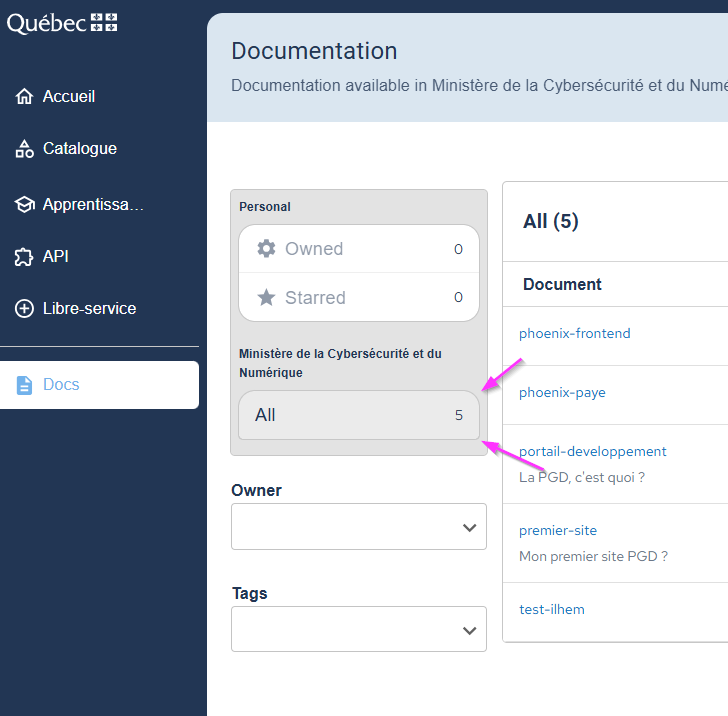The width and height of the screenshot is (728, 716).
Task: Click the Catalogue shapes icon
Action: (x=25, y=149)
